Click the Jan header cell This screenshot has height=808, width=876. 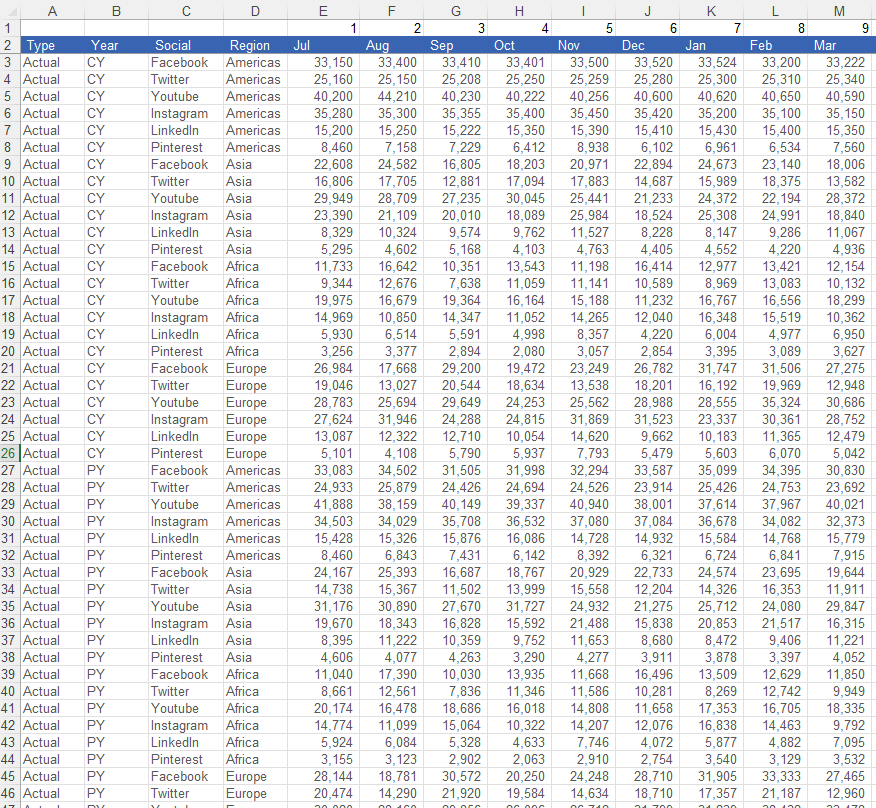[711, 45]
